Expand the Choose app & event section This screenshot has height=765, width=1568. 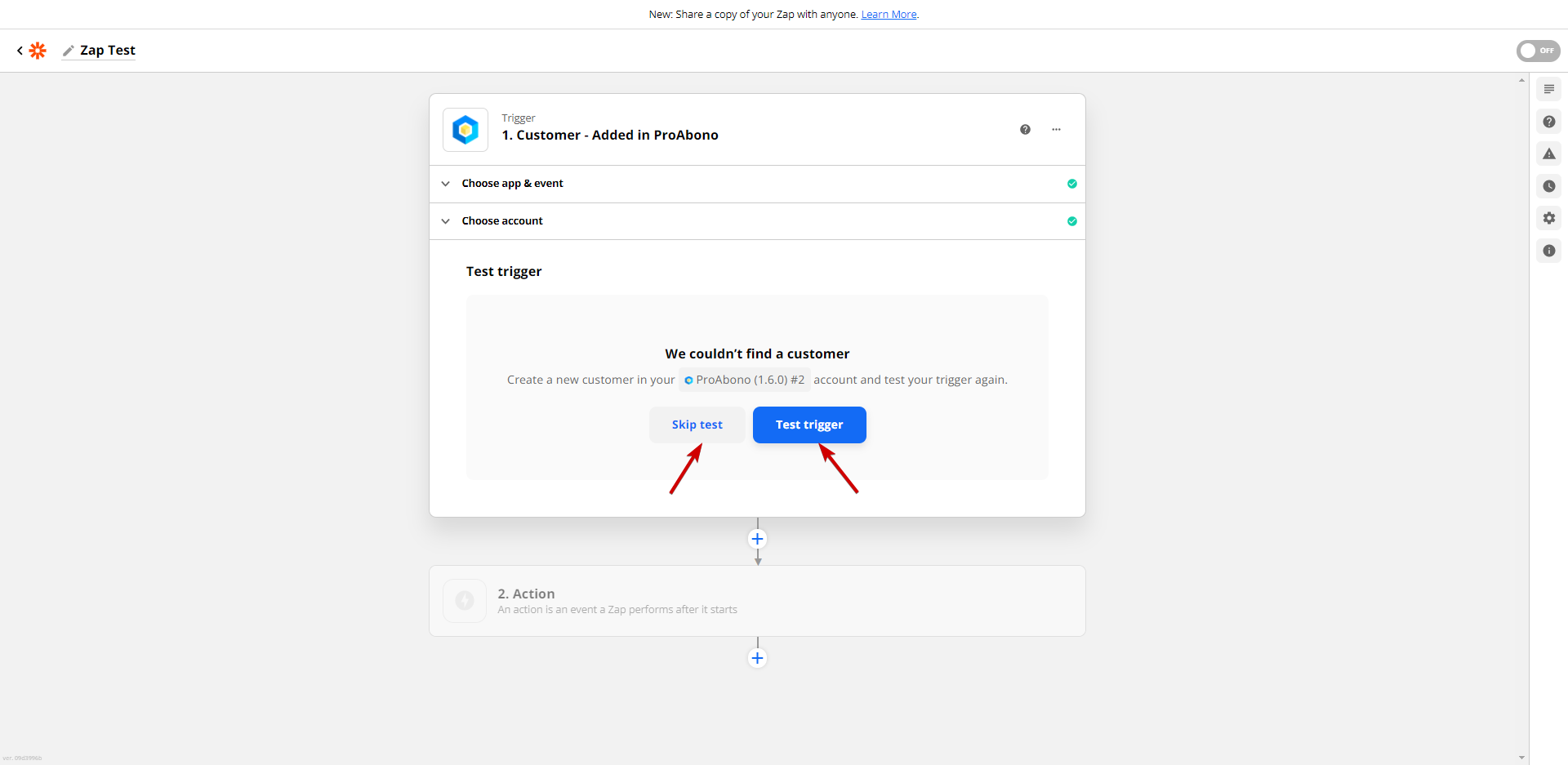[757, 184]
